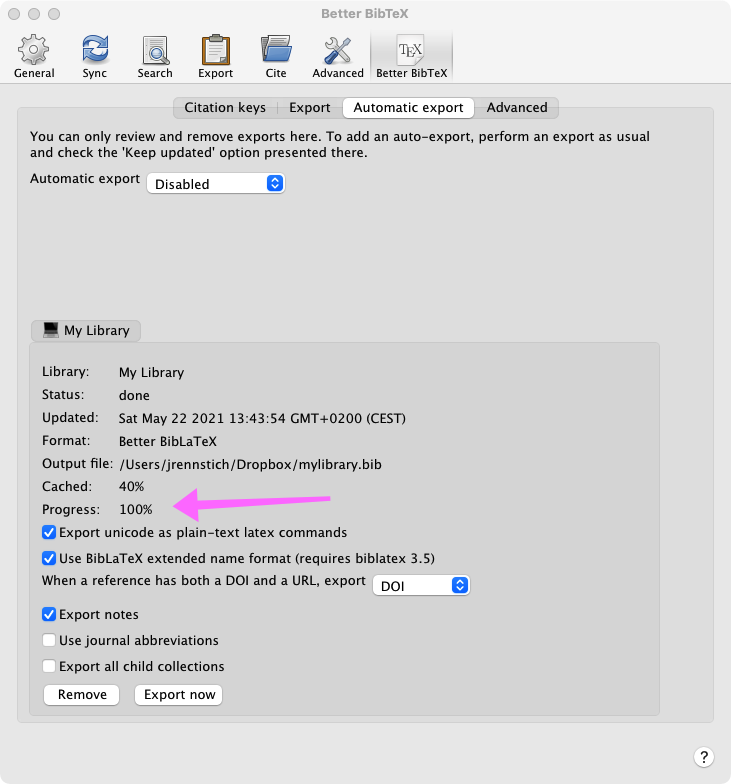Select the Automatic export tab
The image size is (731, 784).
pos(408,108)
